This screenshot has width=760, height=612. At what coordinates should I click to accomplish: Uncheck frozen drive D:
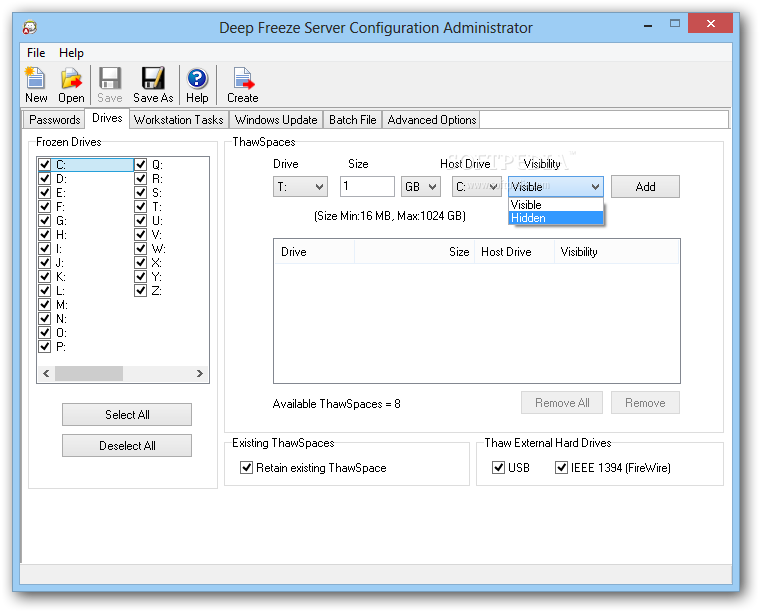tap(45, 178)
